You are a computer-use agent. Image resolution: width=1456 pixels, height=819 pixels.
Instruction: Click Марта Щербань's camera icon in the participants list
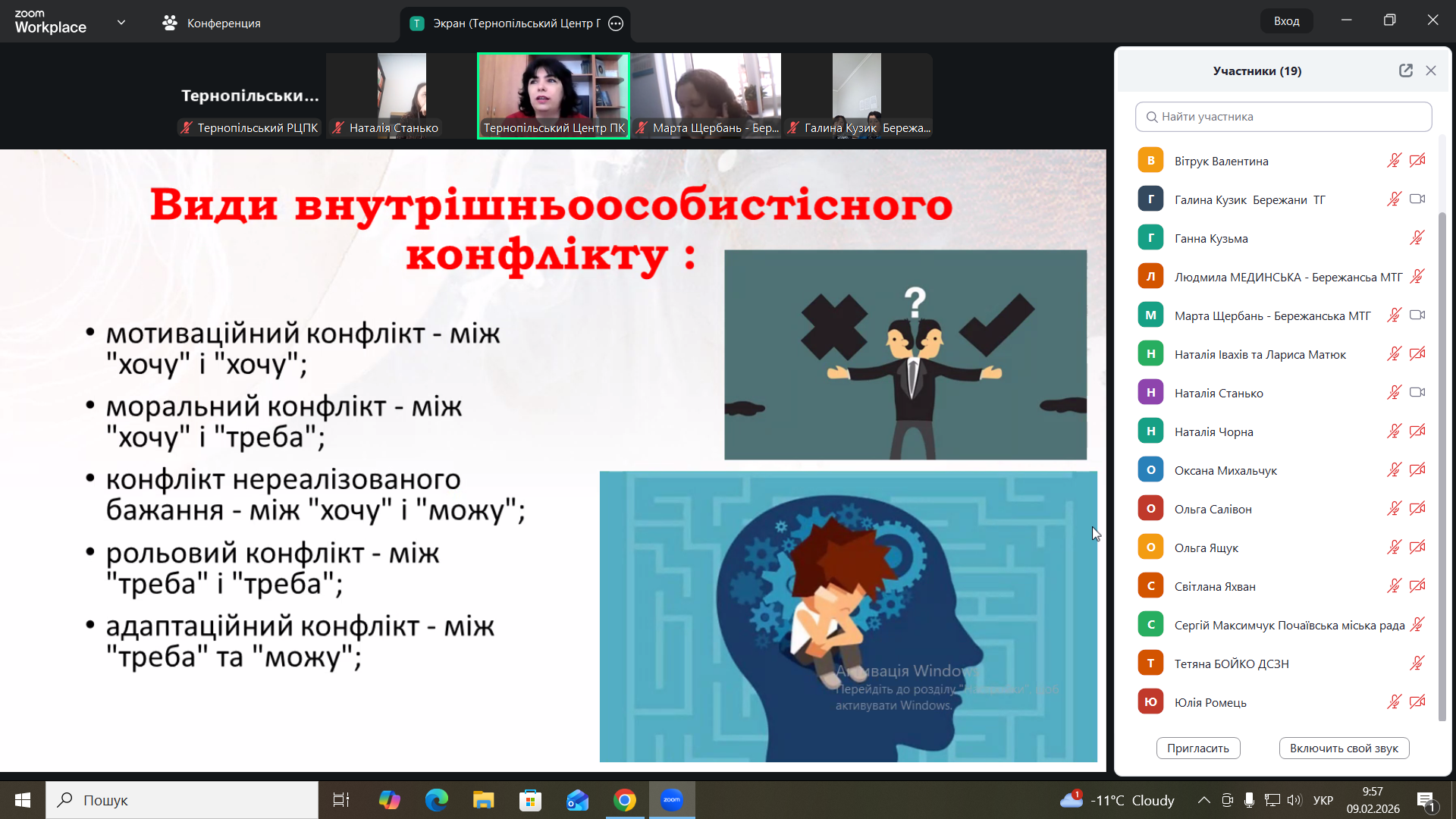click(1417, 315)
